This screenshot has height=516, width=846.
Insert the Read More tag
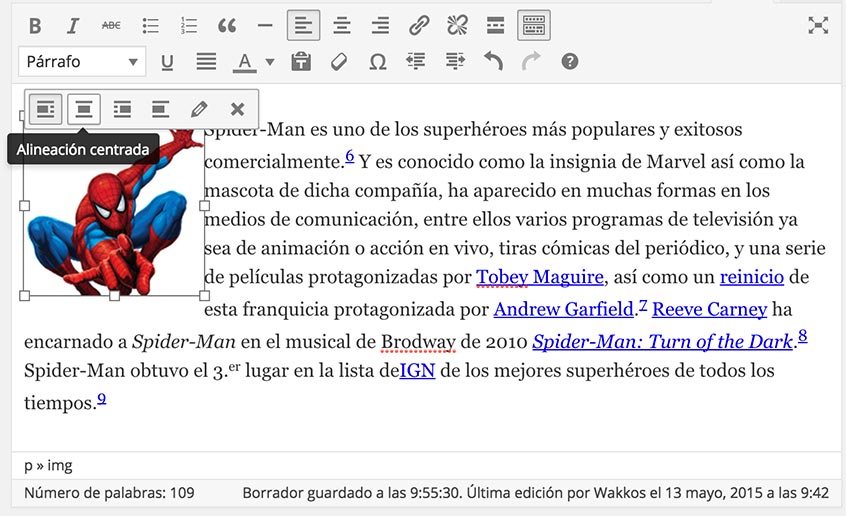495,25
